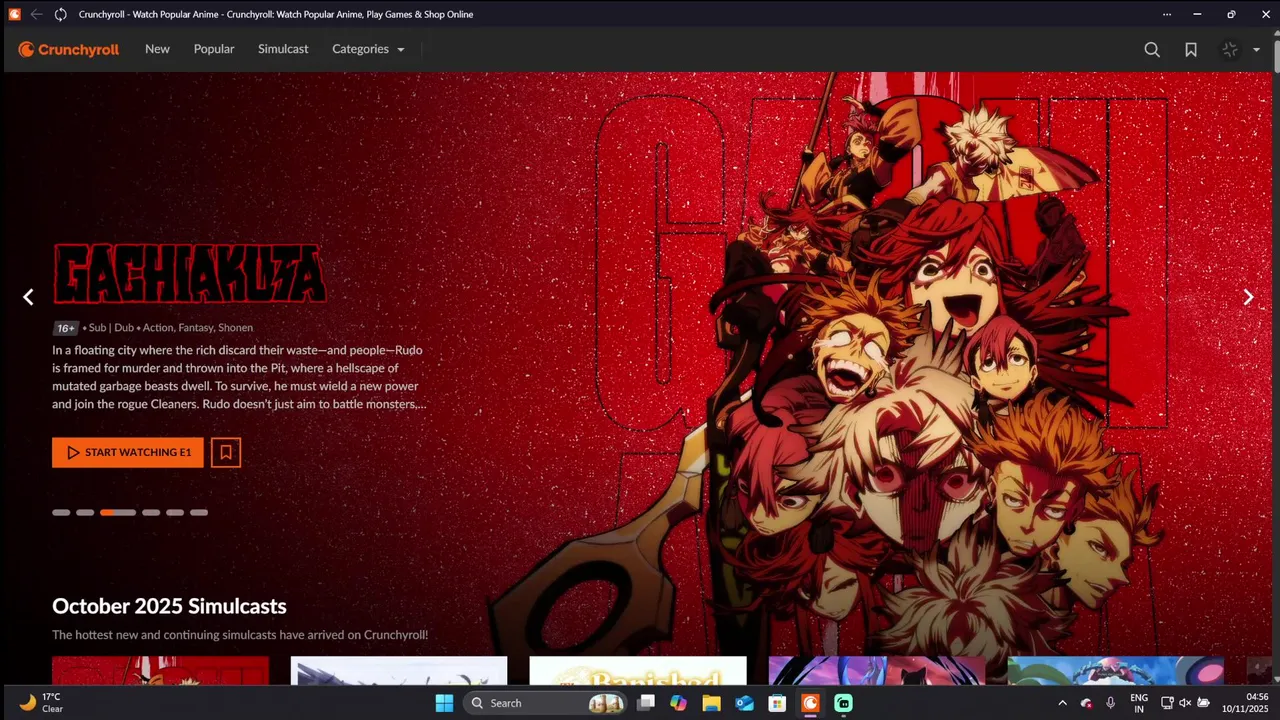Open the Banished simulcast thumbnail
Screen dimensions: 1280x720
tap(638, 671)
